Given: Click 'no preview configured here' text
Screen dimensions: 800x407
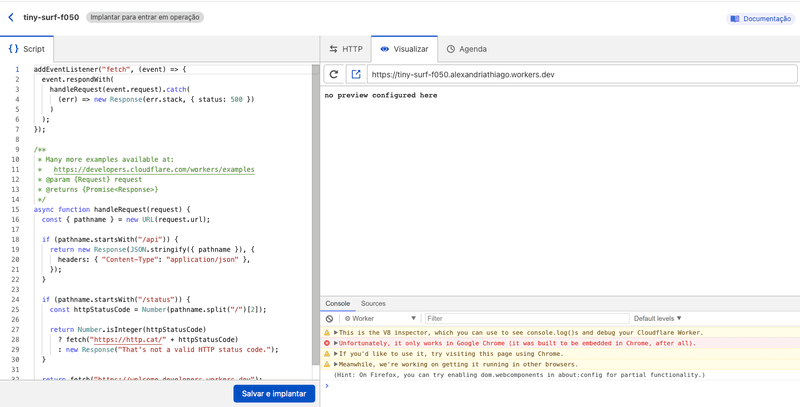Looking at the screenshot, I should 381,95.
